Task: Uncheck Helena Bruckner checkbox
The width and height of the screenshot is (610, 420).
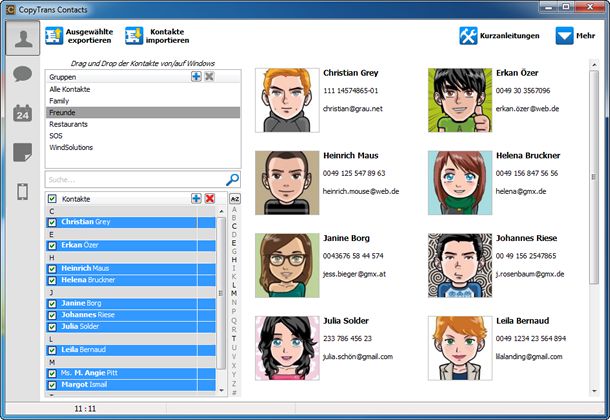Action: point(52,280)
